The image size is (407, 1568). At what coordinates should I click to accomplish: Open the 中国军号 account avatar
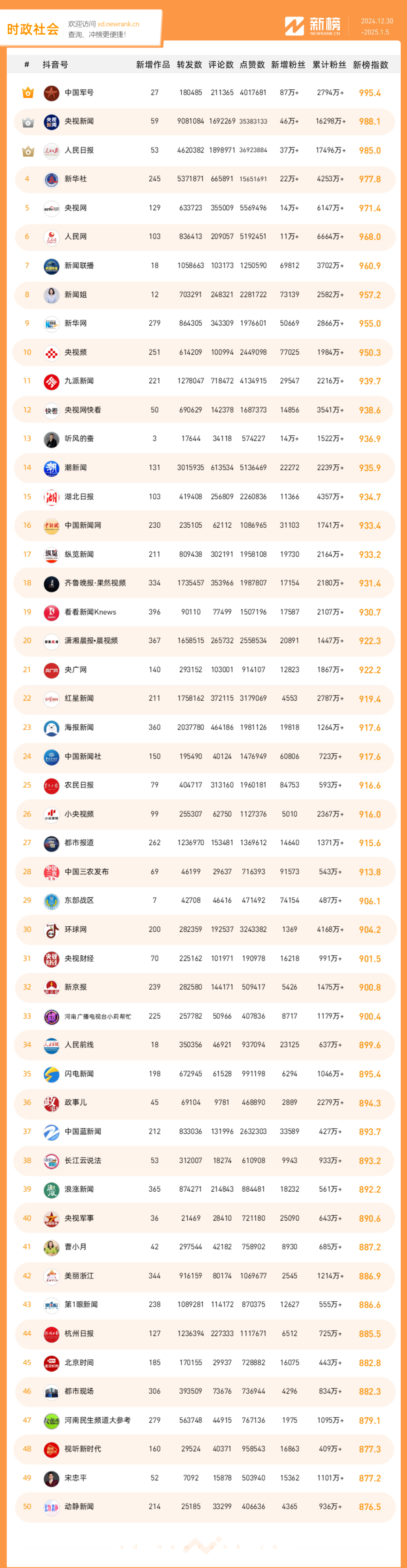(x=52, y=92)
